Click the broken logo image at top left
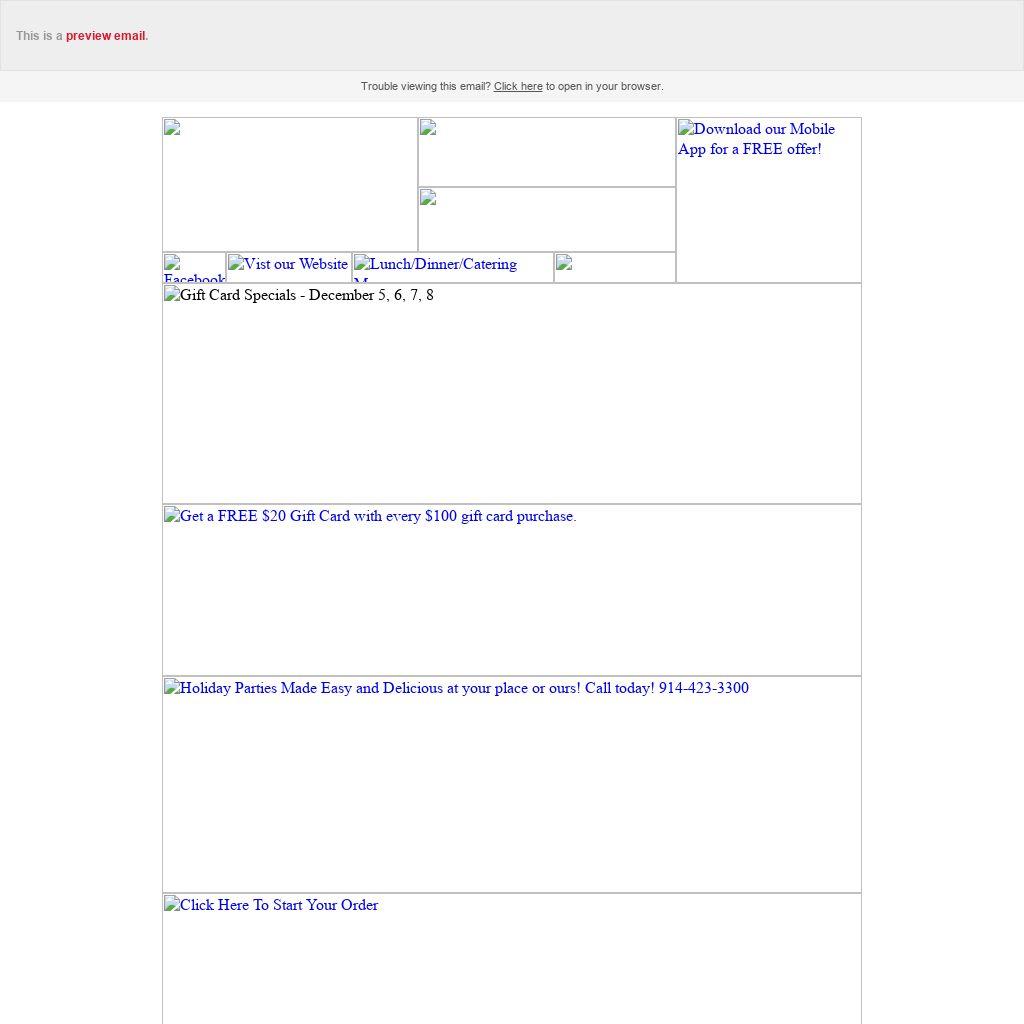Screen dimensions: 1024x1024 click(x=172, y=128)
